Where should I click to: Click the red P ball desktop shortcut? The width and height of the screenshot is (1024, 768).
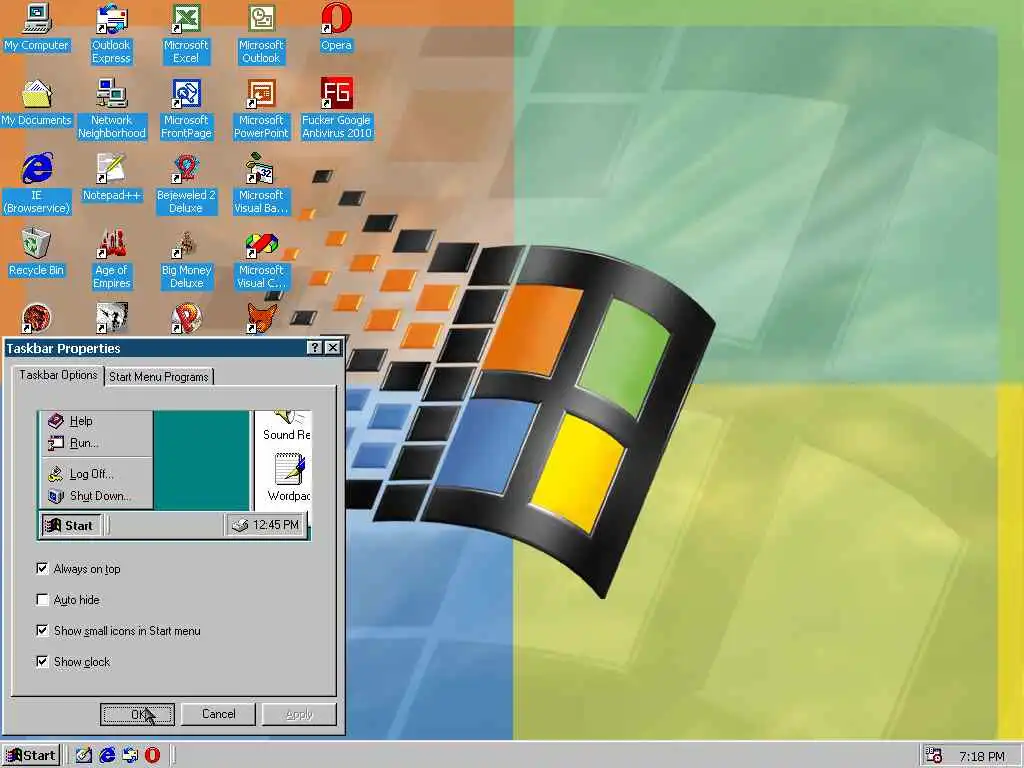[x=186, y=318]
